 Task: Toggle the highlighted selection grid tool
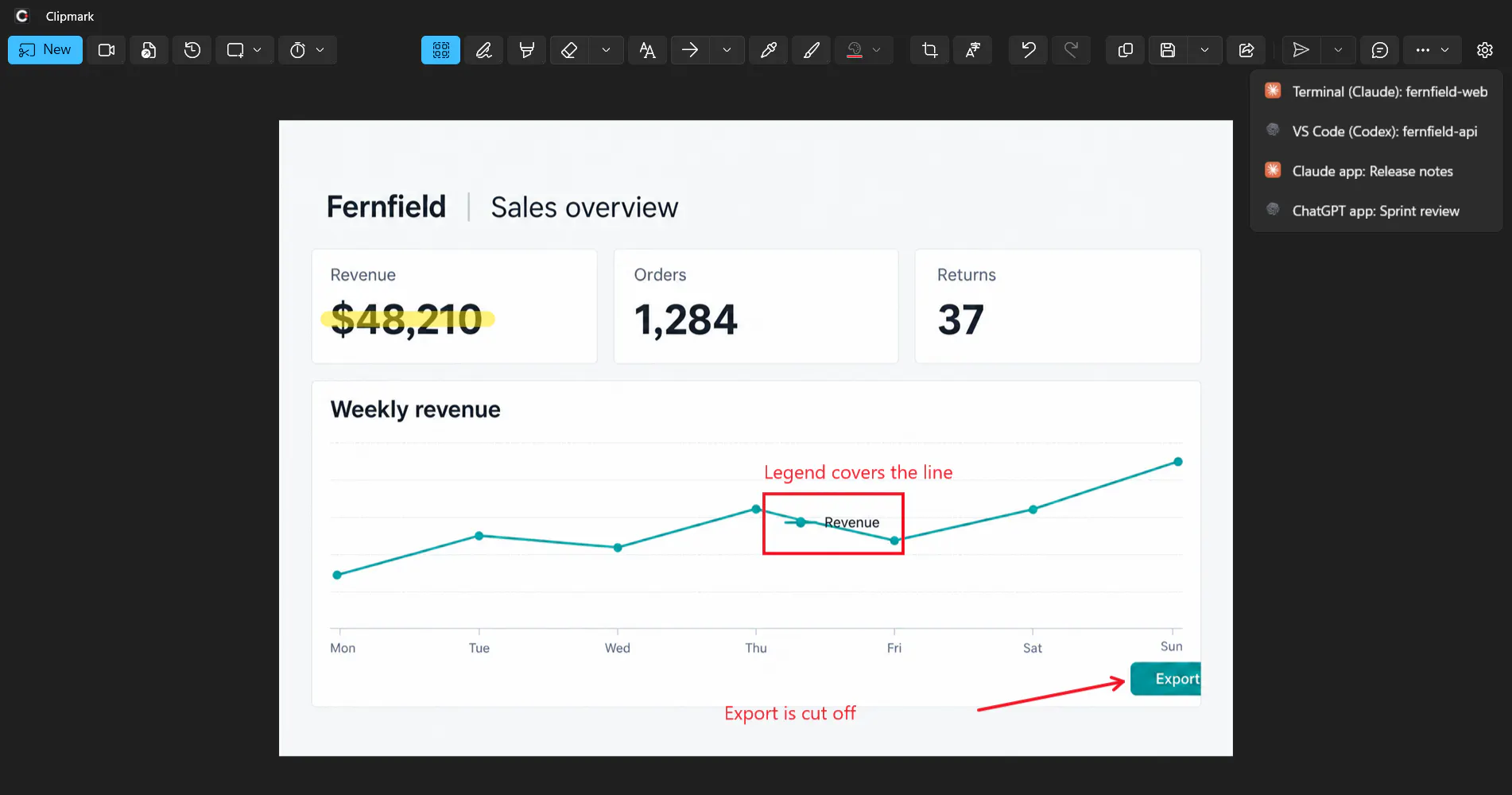[x=441, y=50]
